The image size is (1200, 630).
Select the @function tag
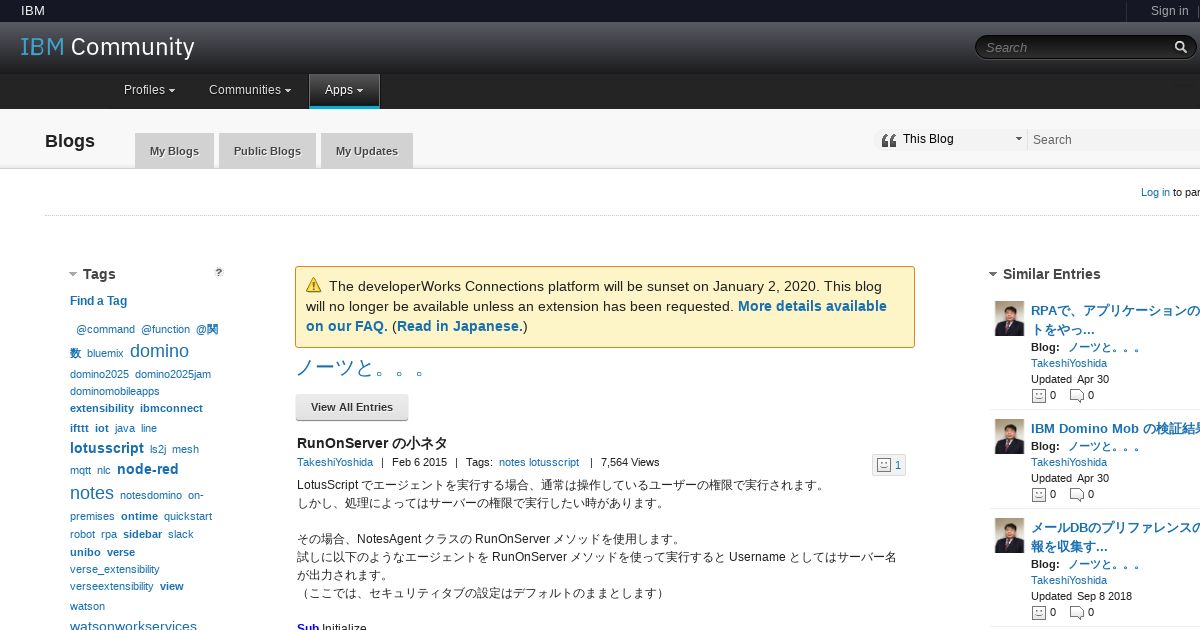165,329
